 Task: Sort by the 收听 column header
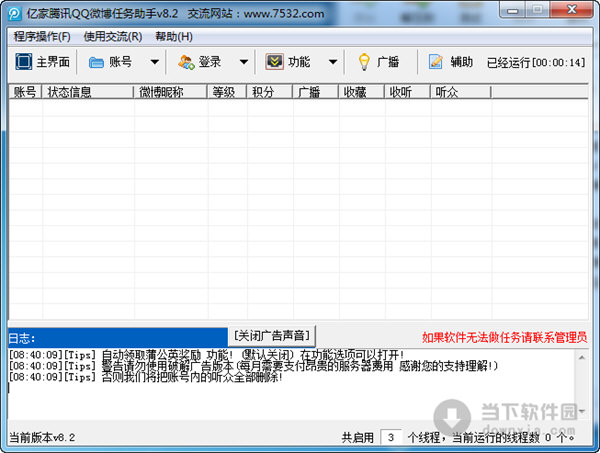[407, 92]
